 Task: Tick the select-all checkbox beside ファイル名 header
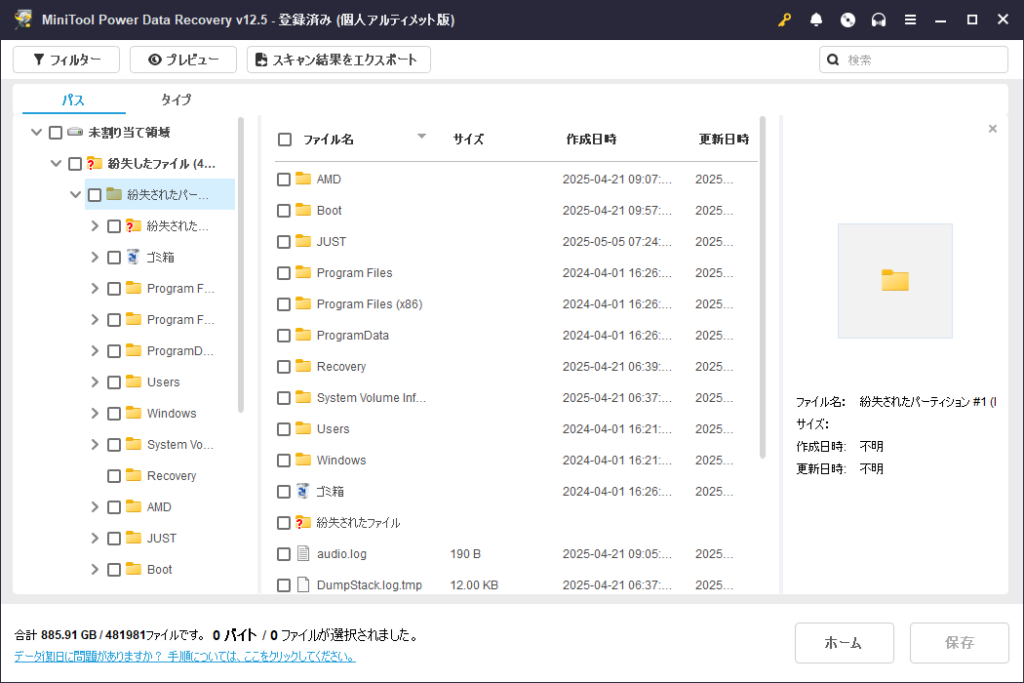285,139
